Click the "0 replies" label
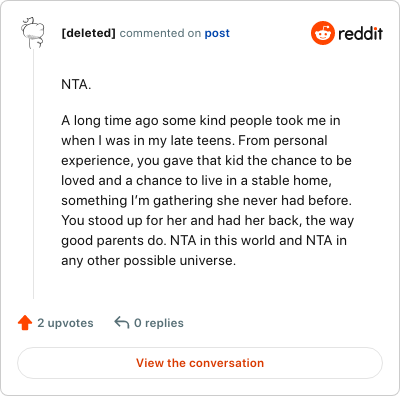The height and width of the screenshot is (396, 400). tap(159, 323)
